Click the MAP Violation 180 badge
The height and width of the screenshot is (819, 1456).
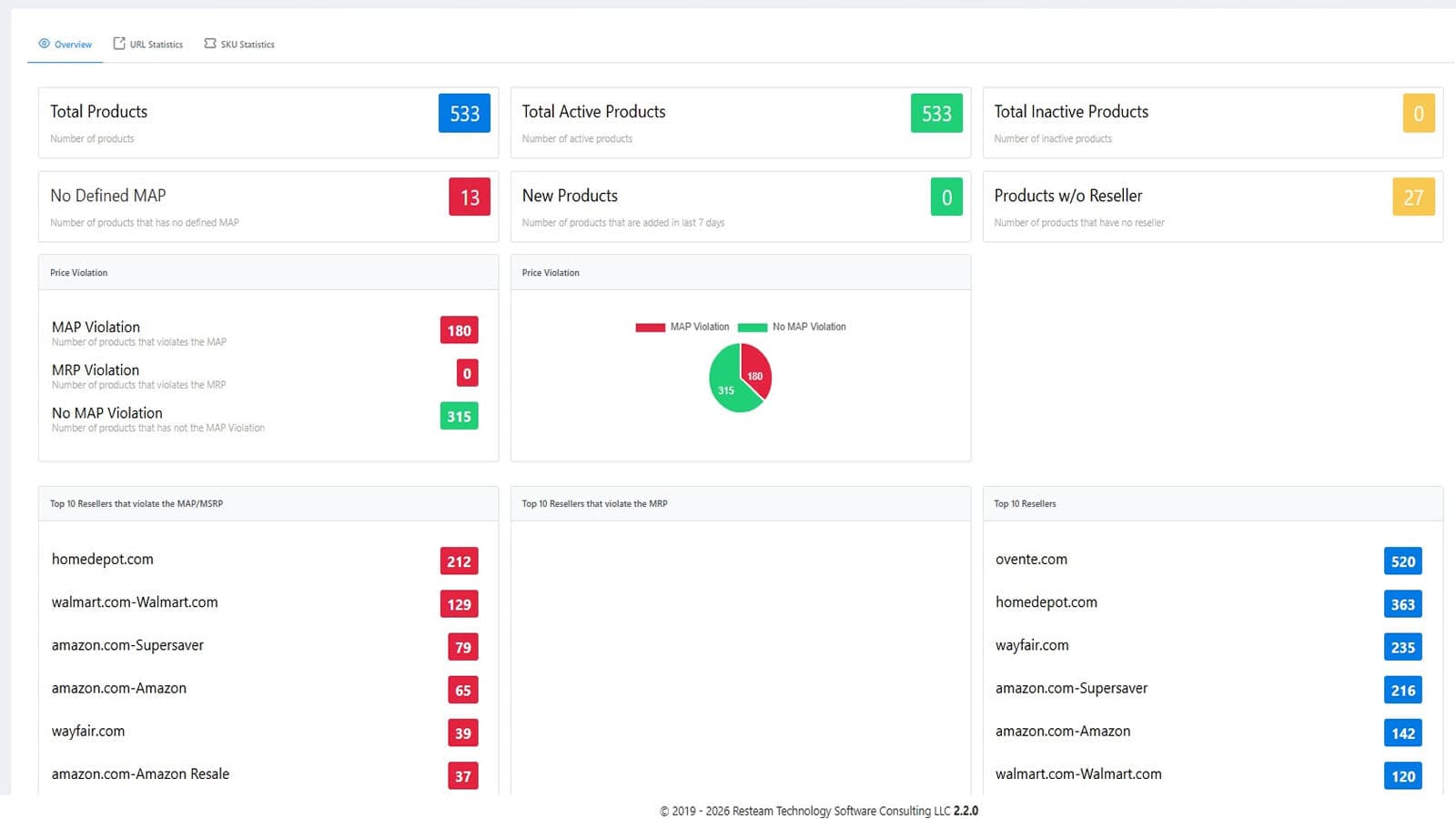[459, 330]
